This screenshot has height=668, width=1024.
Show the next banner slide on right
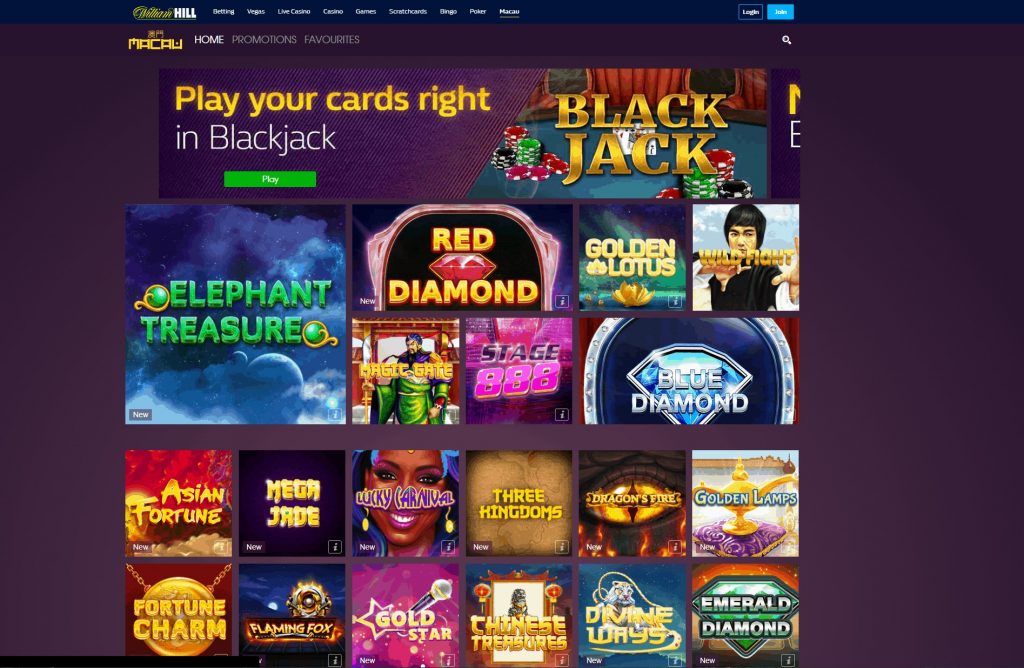coord(786,133)
